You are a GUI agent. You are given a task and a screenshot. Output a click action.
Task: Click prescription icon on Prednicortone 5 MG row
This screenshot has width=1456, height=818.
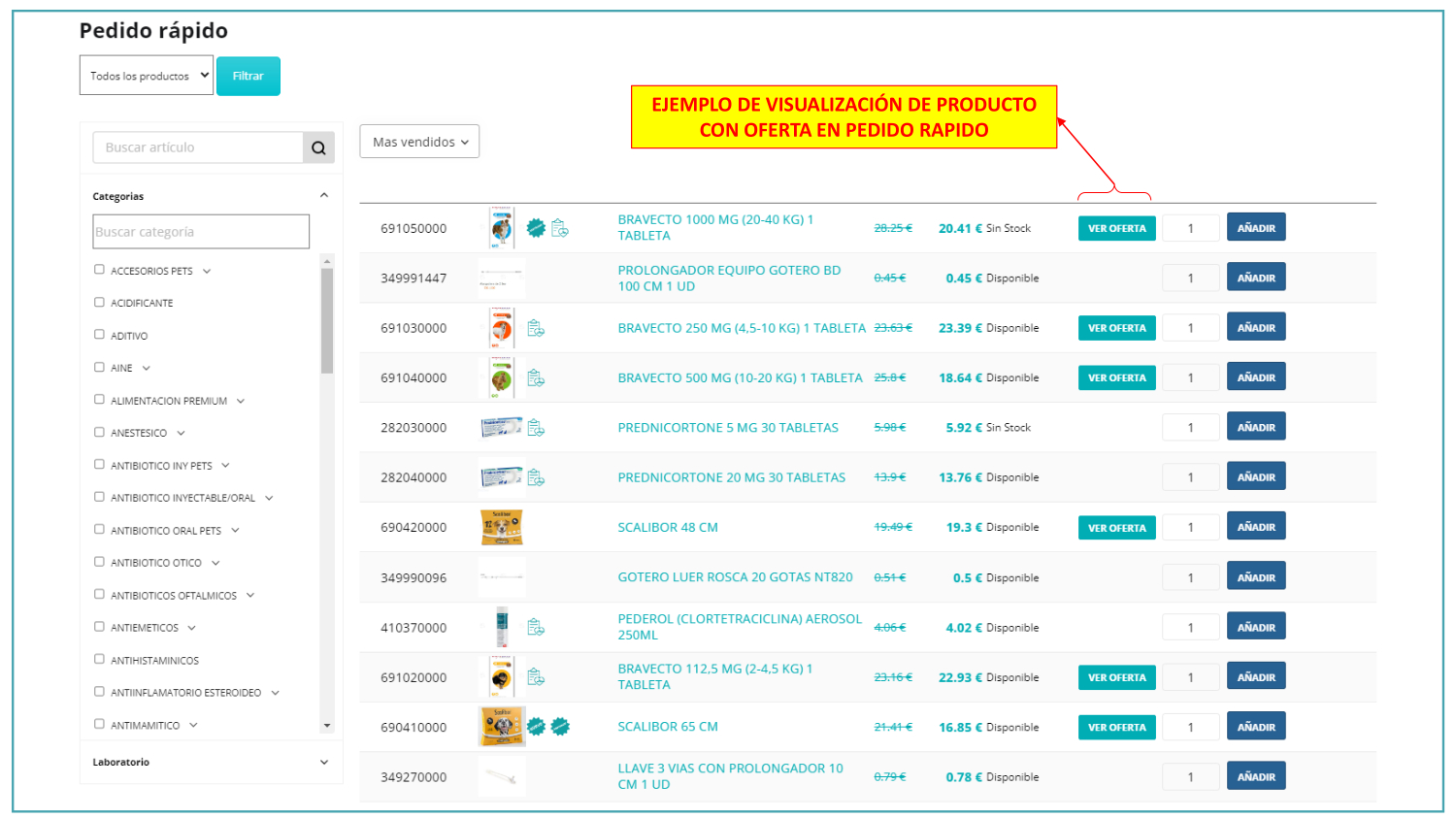[x=536, y=428]
